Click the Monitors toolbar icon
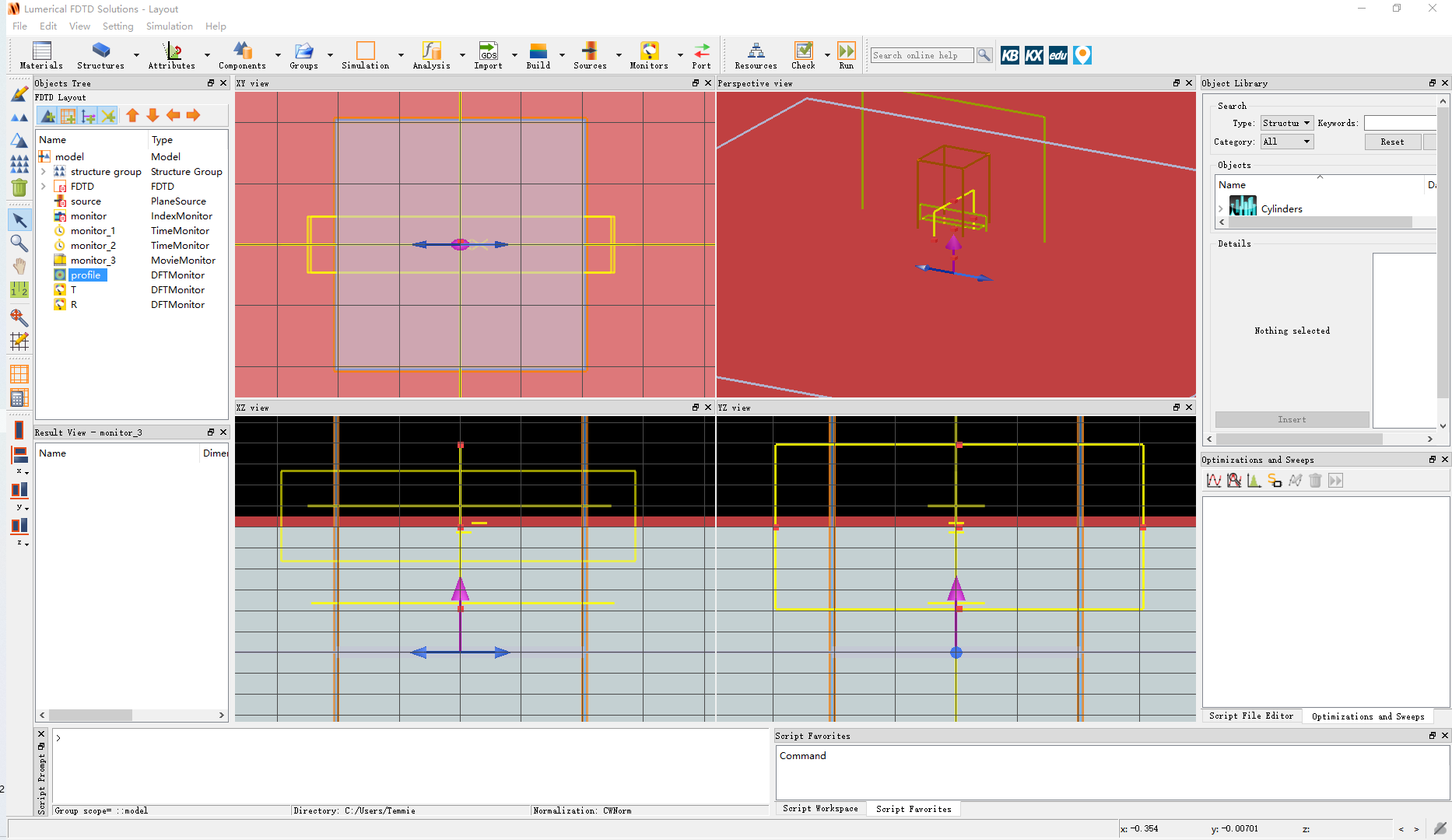 point(649,55)
